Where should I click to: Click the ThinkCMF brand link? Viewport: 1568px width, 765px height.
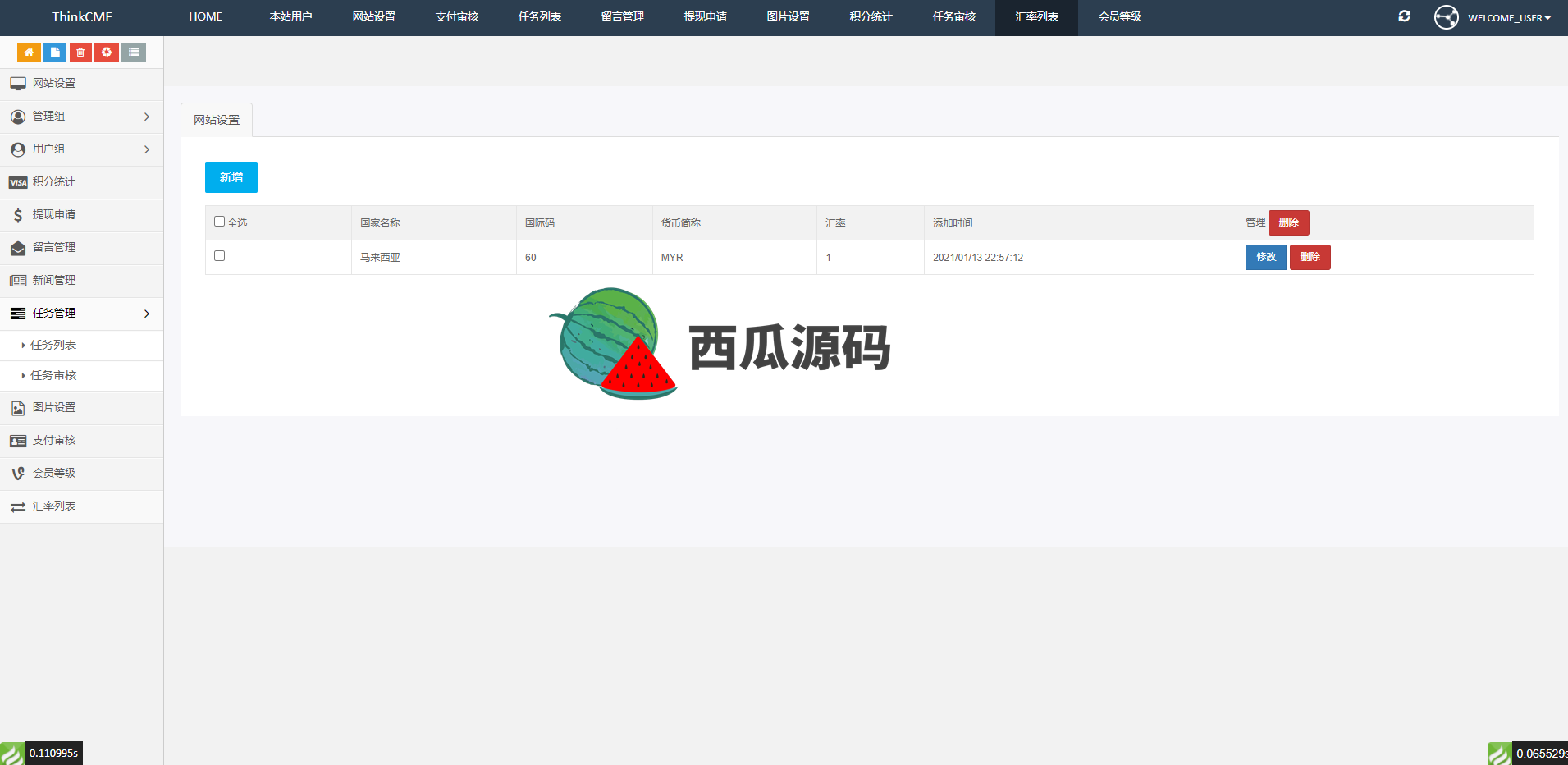[x=82, y=17]
